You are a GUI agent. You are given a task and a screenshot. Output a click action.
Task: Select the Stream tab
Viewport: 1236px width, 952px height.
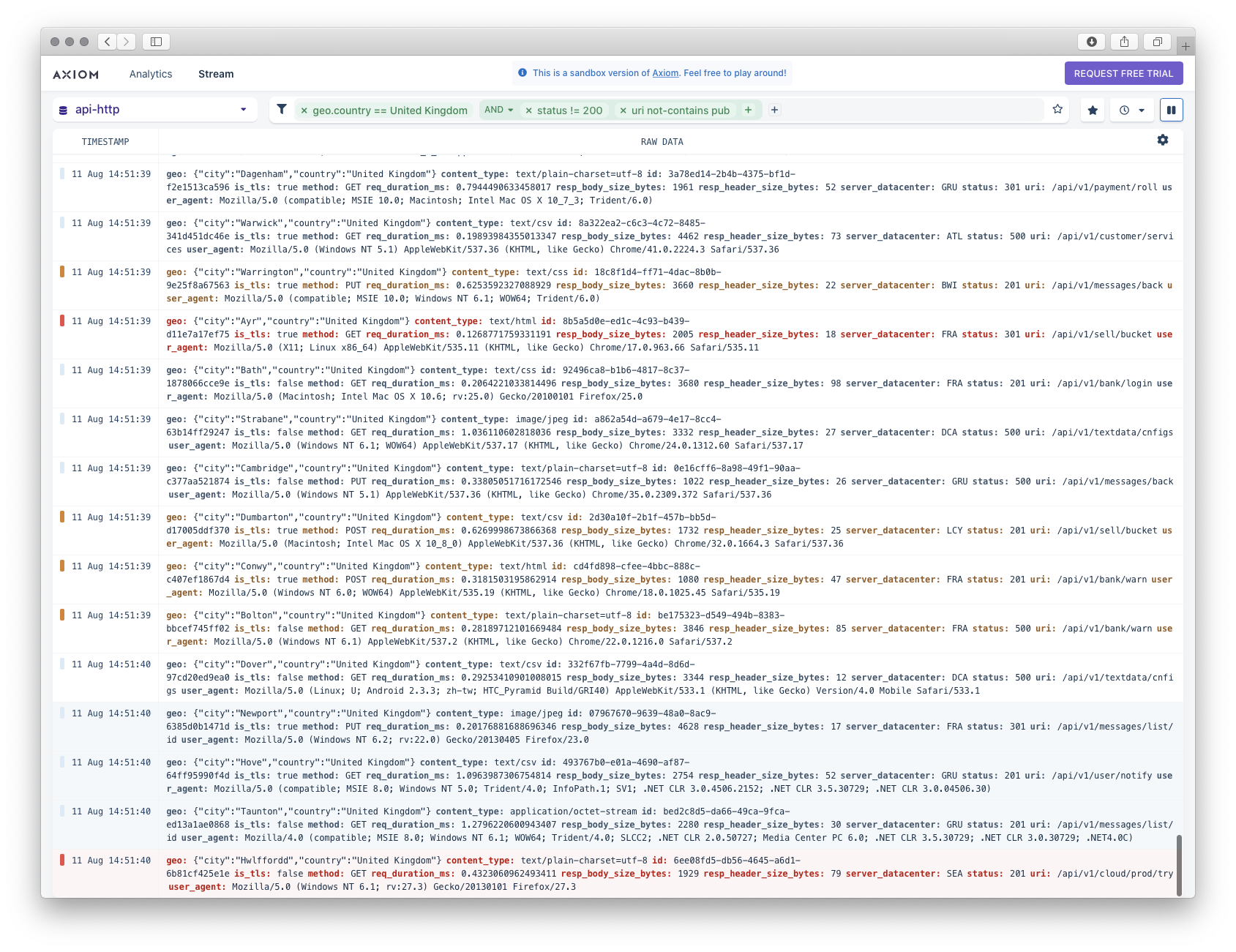click(x=216, y=74)
